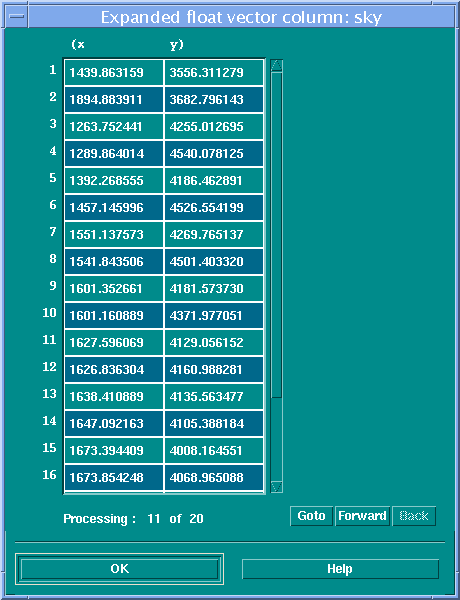This screenshot has width=460, height=600.
Task: Select x value 1601.352661
Action: (114, 289)
